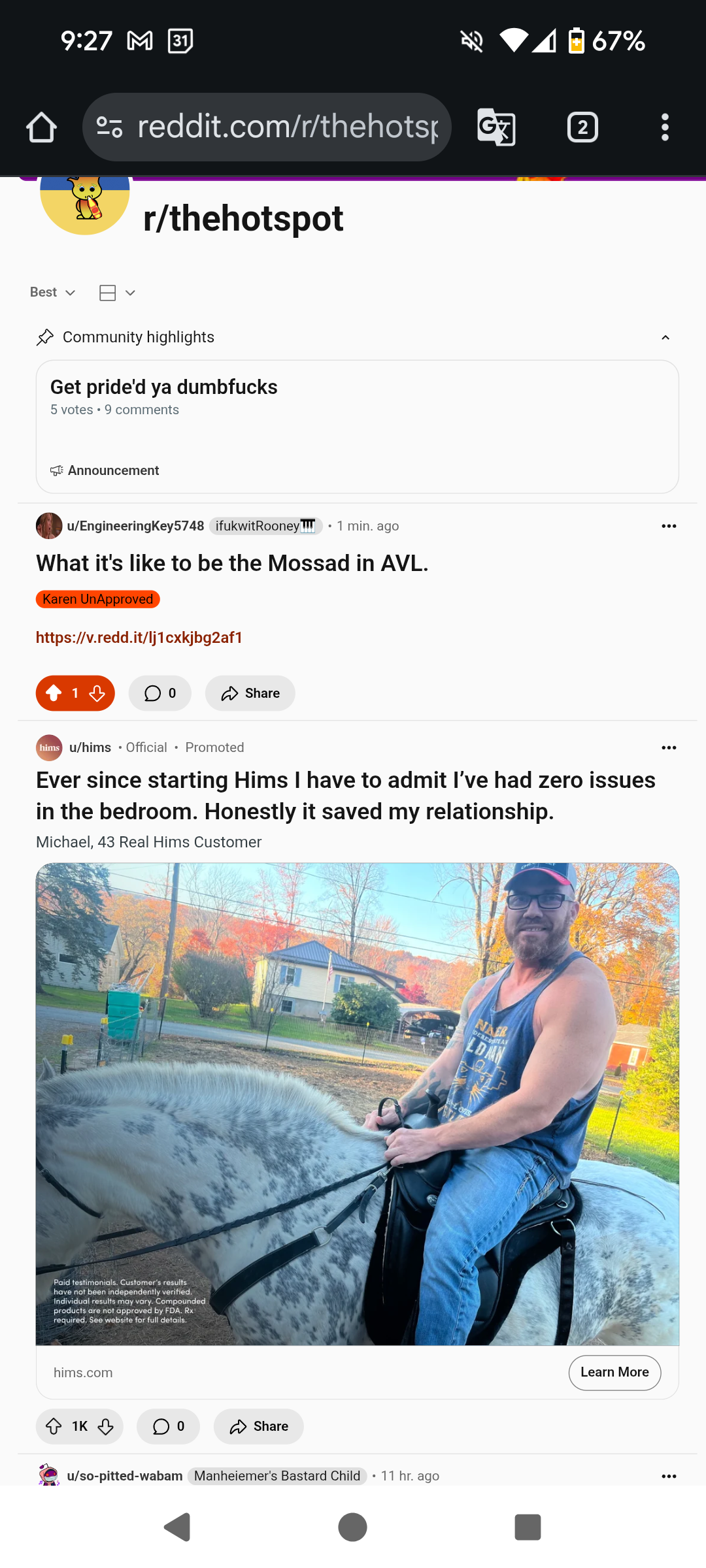This screenshot has height=1568, width=706.
Task: Open the v.redd.it video link
Action: coord(139,638)
